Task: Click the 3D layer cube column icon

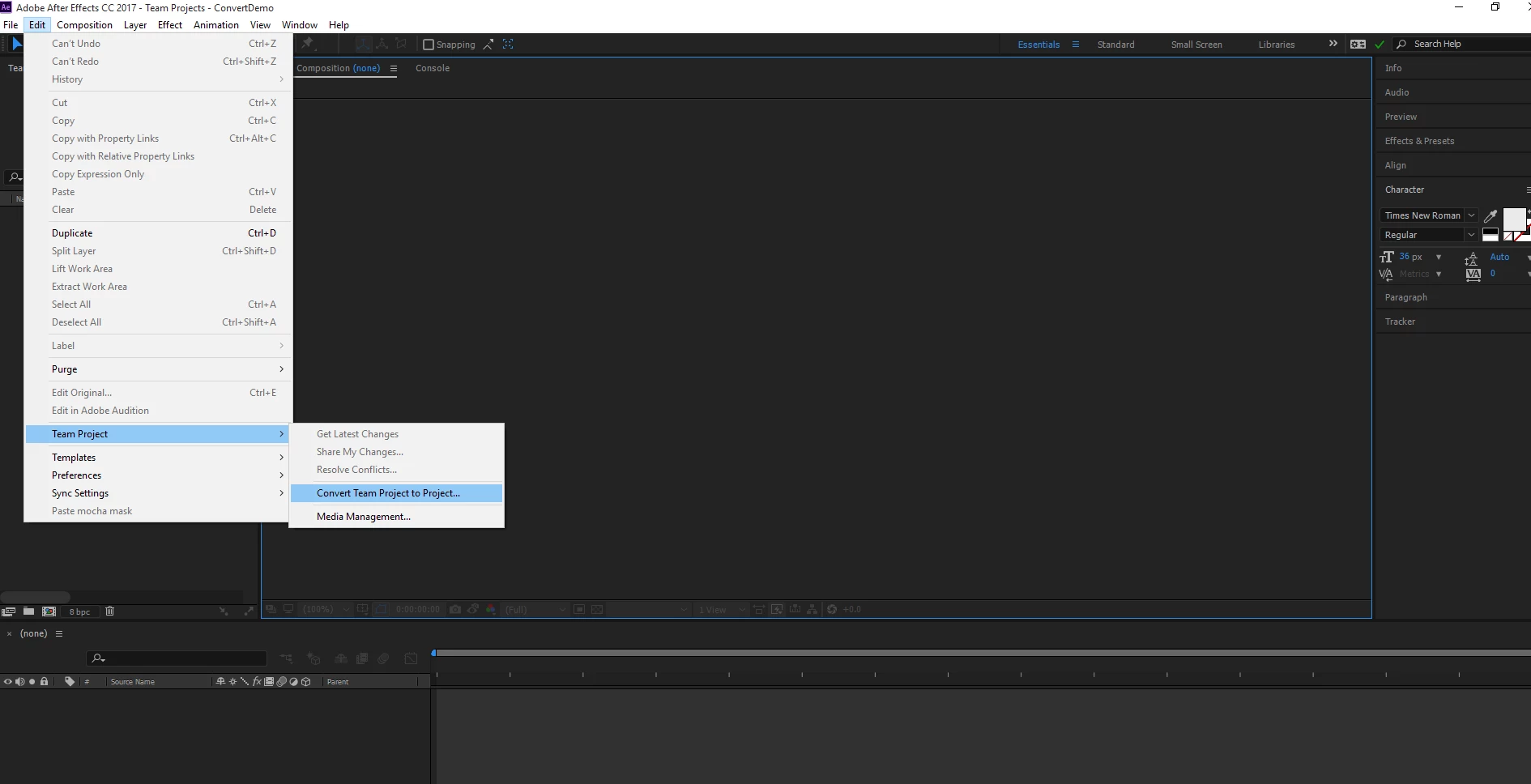Action: tap(306, 682)
